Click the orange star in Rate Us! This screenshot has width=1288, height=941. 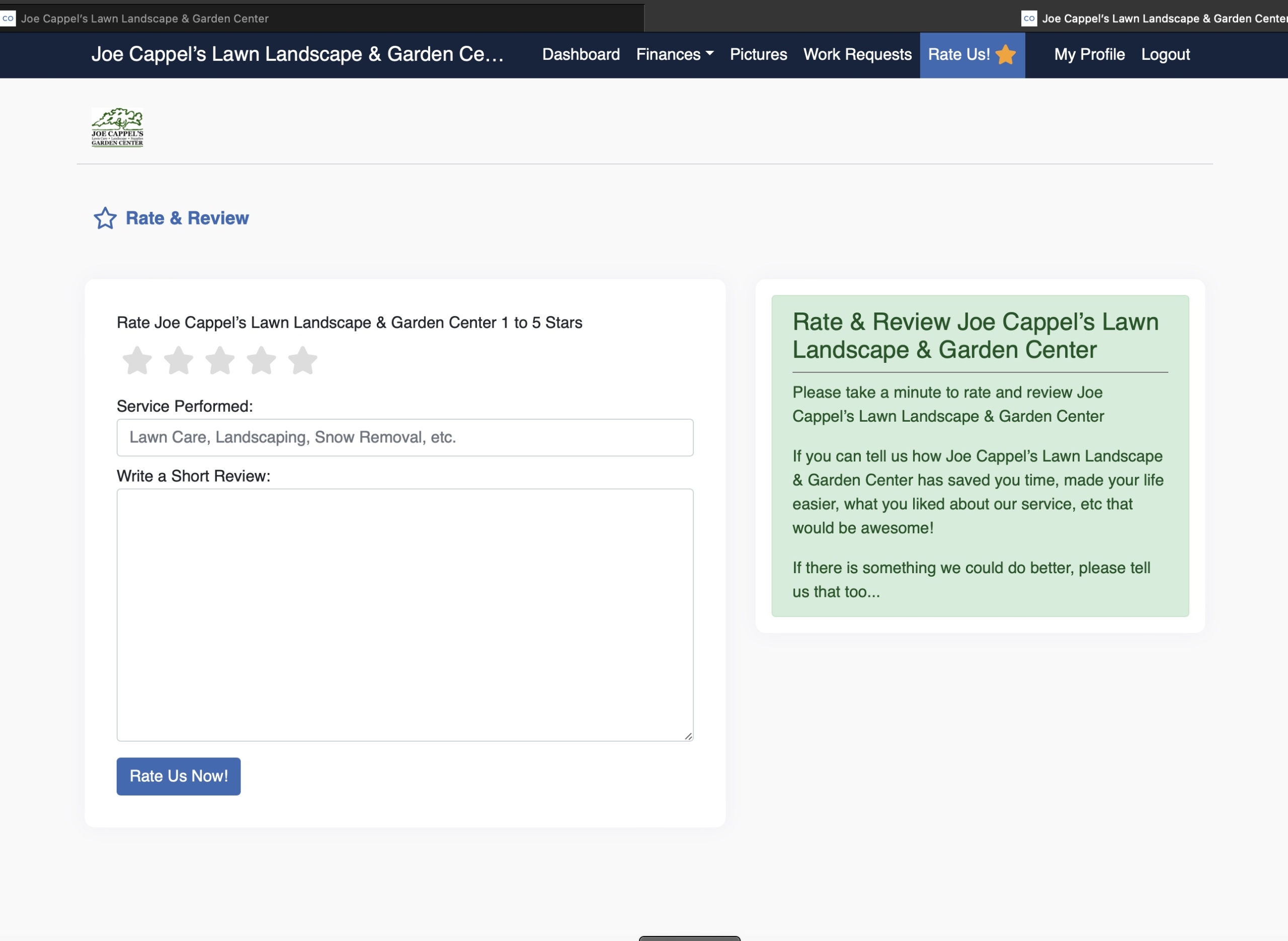click(x=1006, y=55)
